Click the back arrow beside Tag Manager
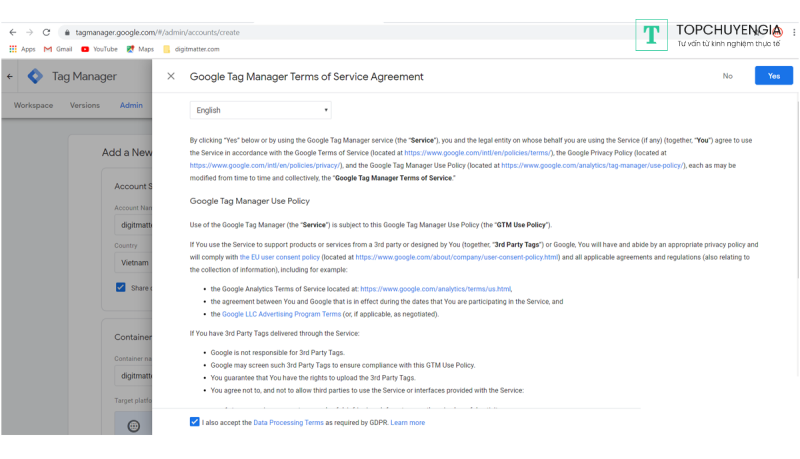 coord(10,76)
